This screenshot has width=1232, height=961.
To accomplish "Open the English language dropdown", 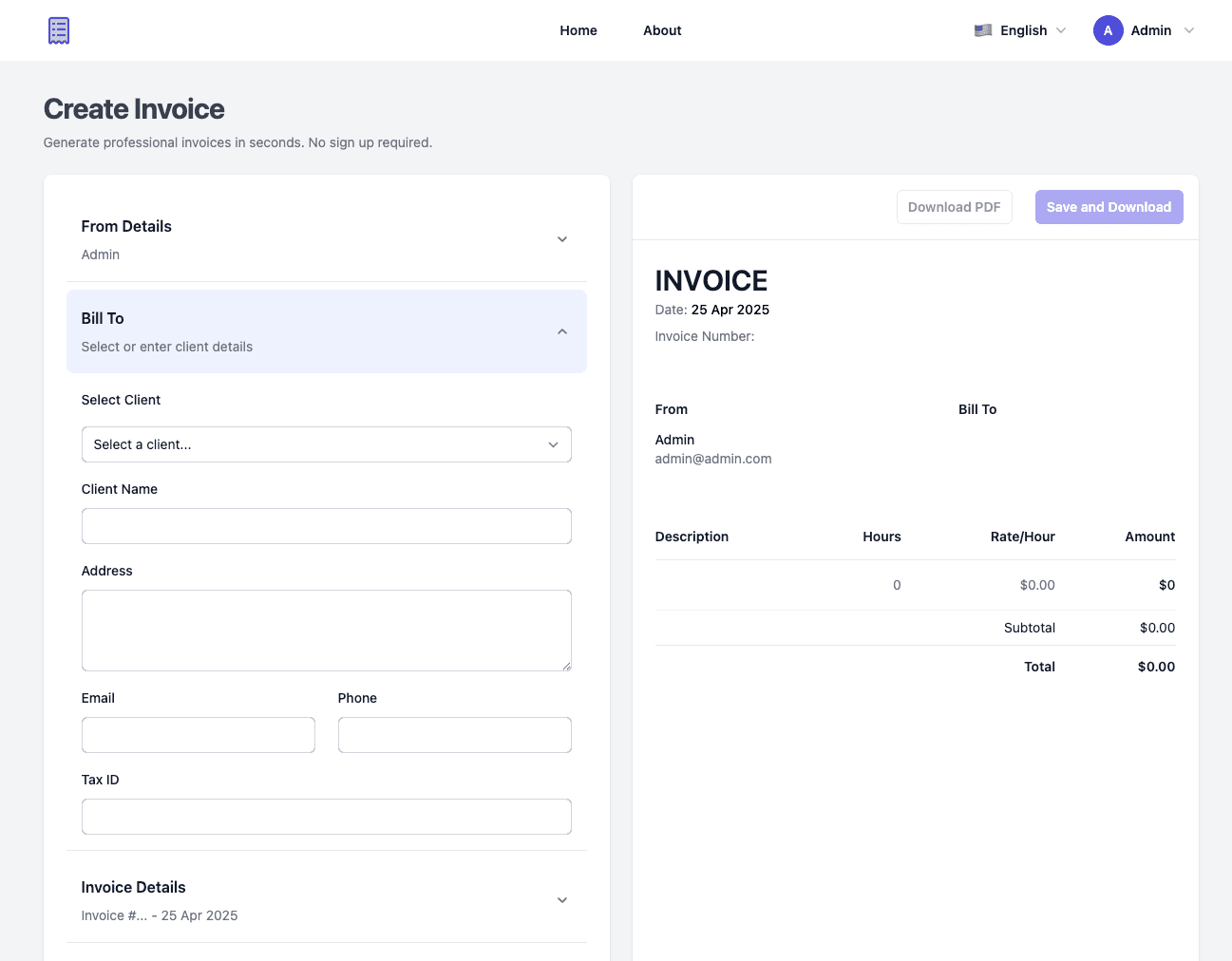I will (x=1020, y=30).
